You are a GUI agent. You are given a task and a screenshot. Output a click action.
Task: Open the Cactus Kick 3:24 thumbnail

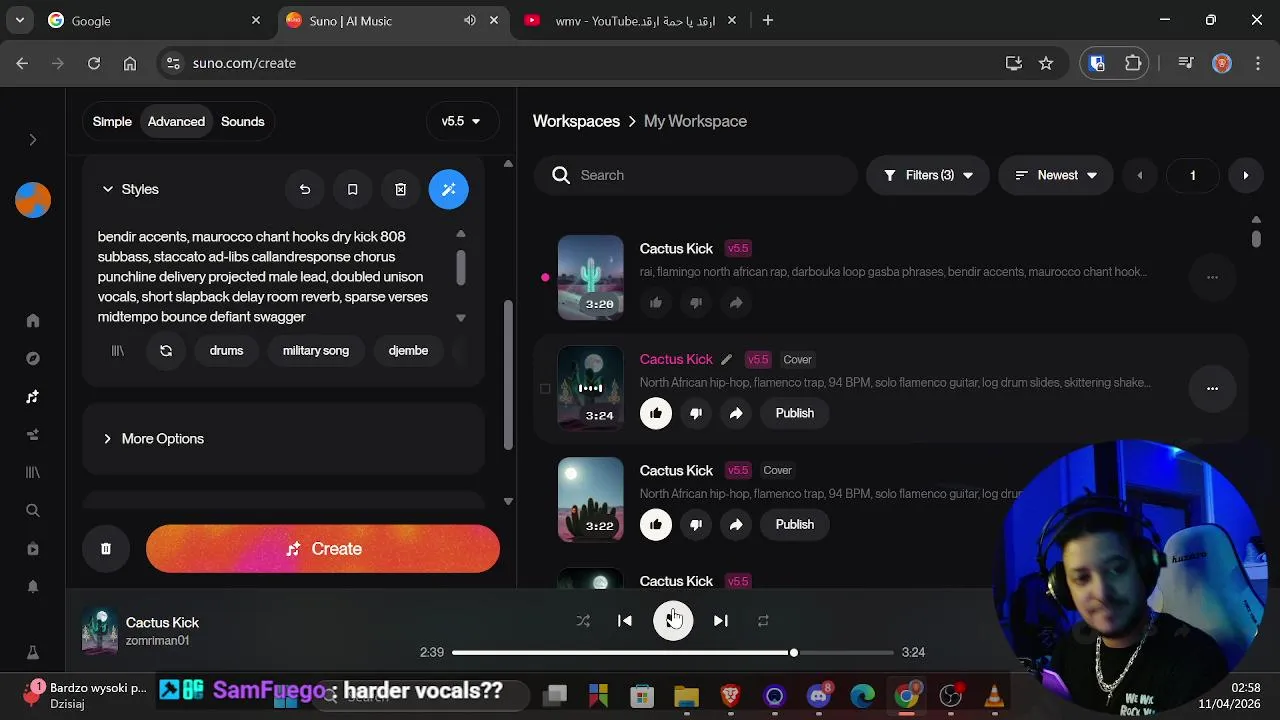coord(590,388)
